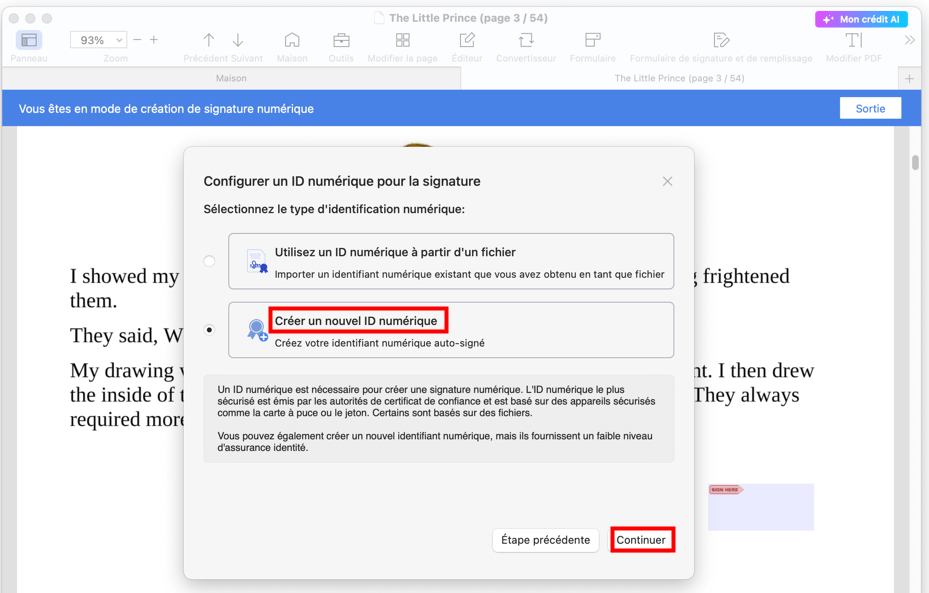Launch the Convertisseur tool
This screenshot has height=593, width=929.
[x=524, y=41]
